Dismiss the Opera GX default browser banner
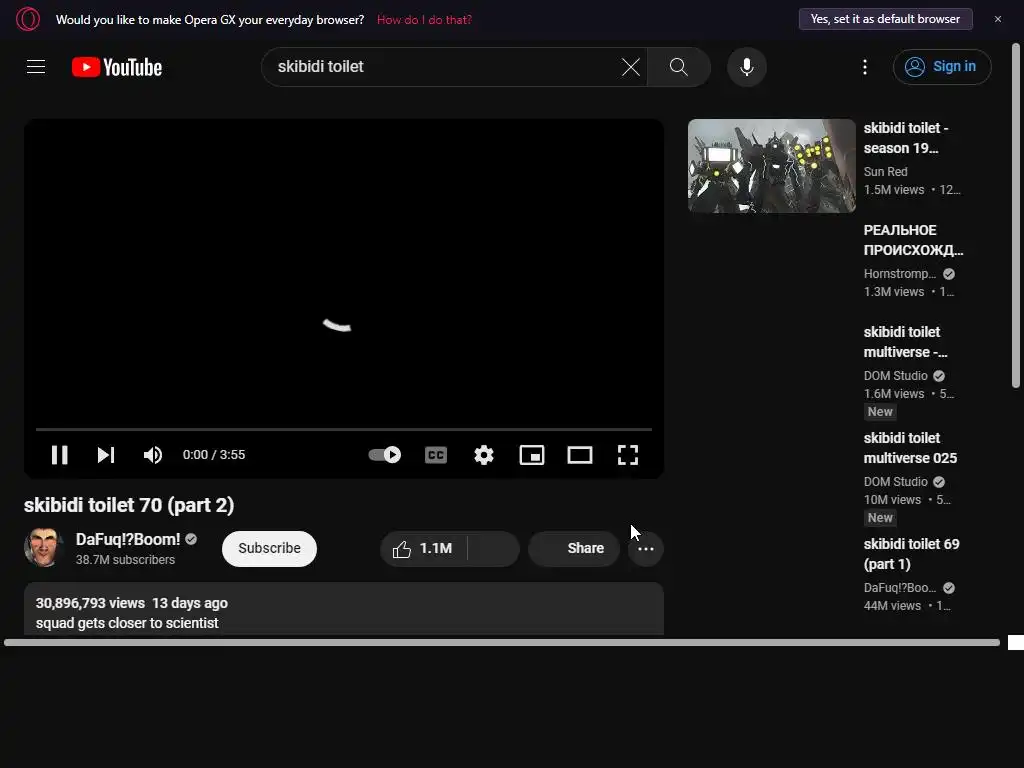Screen dimensions: 1024x768 (997, 19)
